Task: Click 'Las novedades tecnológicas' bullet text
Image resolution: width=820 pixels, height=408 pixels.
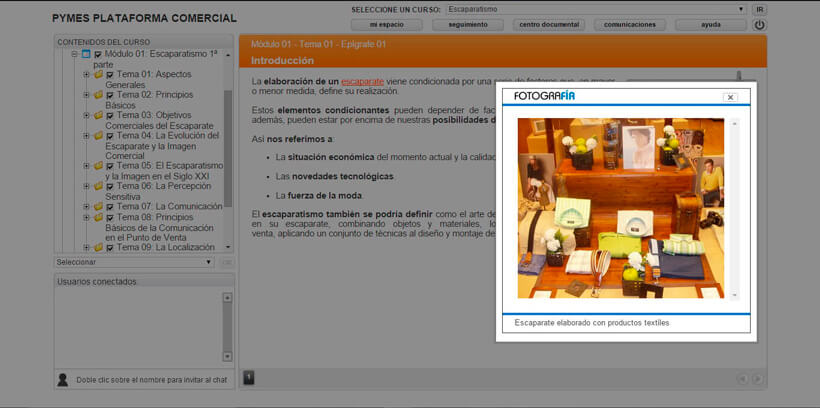Action: (x=334, y=176)
